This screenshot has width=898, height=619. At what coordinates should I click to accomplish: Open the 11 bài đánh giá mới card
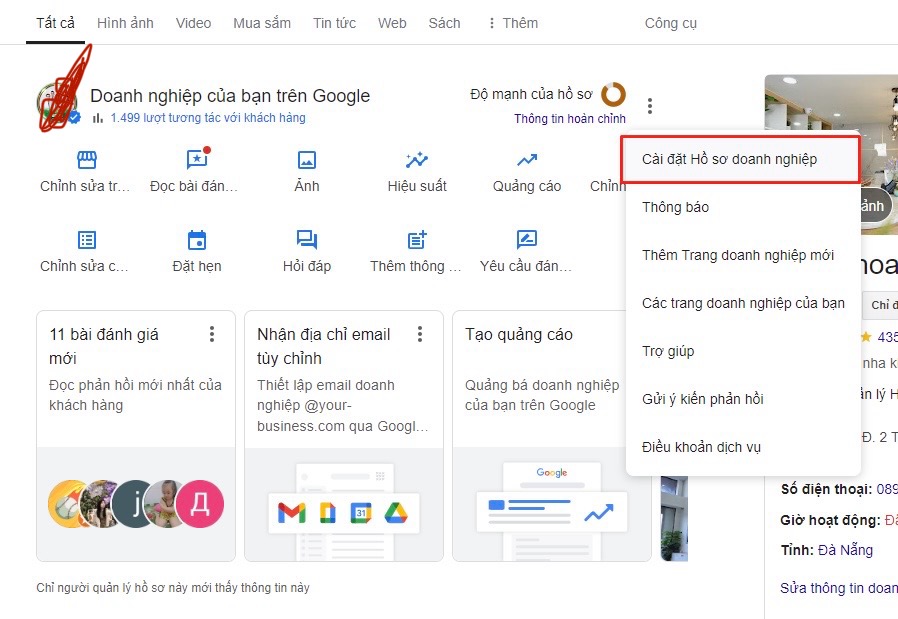click(136, 436)
